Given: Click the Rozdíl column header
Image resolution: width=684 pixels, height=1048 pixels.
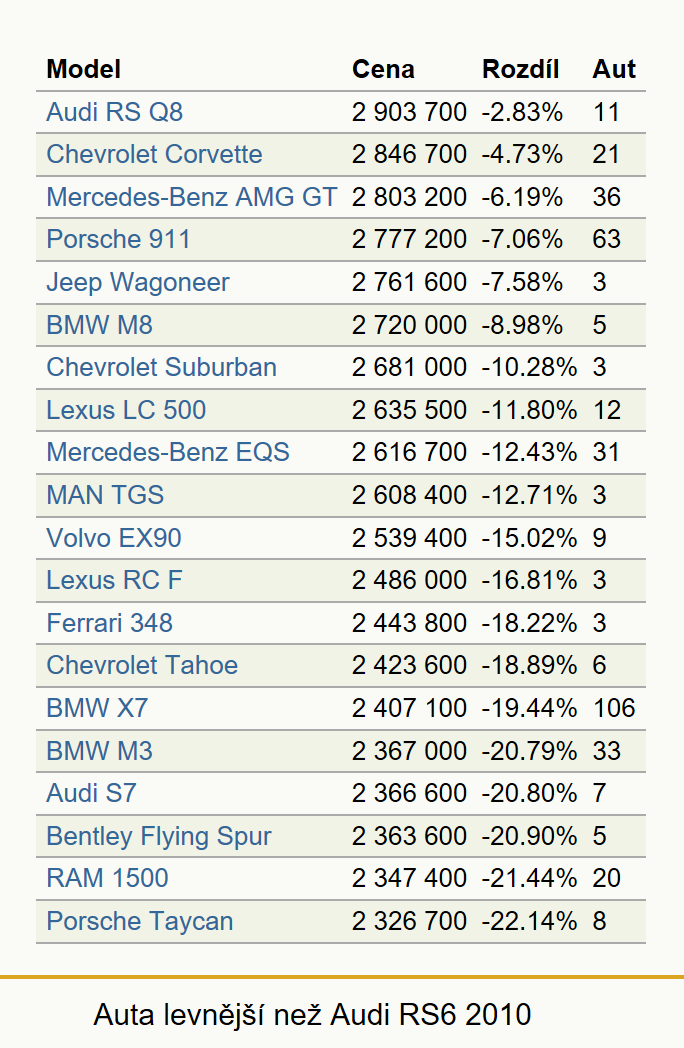Looking at the screenshot, I should click(520, 70).
